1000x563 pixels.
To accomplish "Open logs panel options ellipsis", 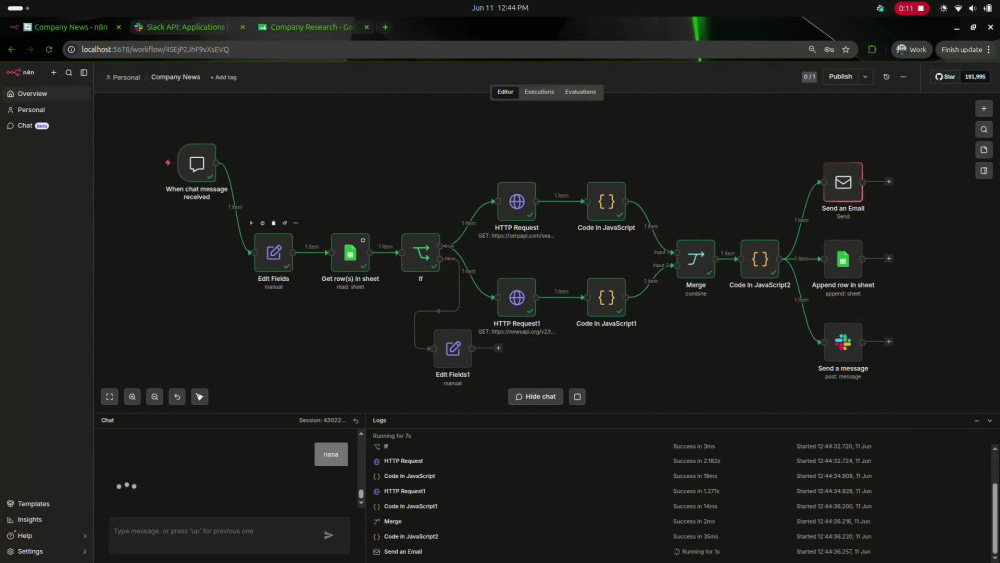I will (976, 421).
